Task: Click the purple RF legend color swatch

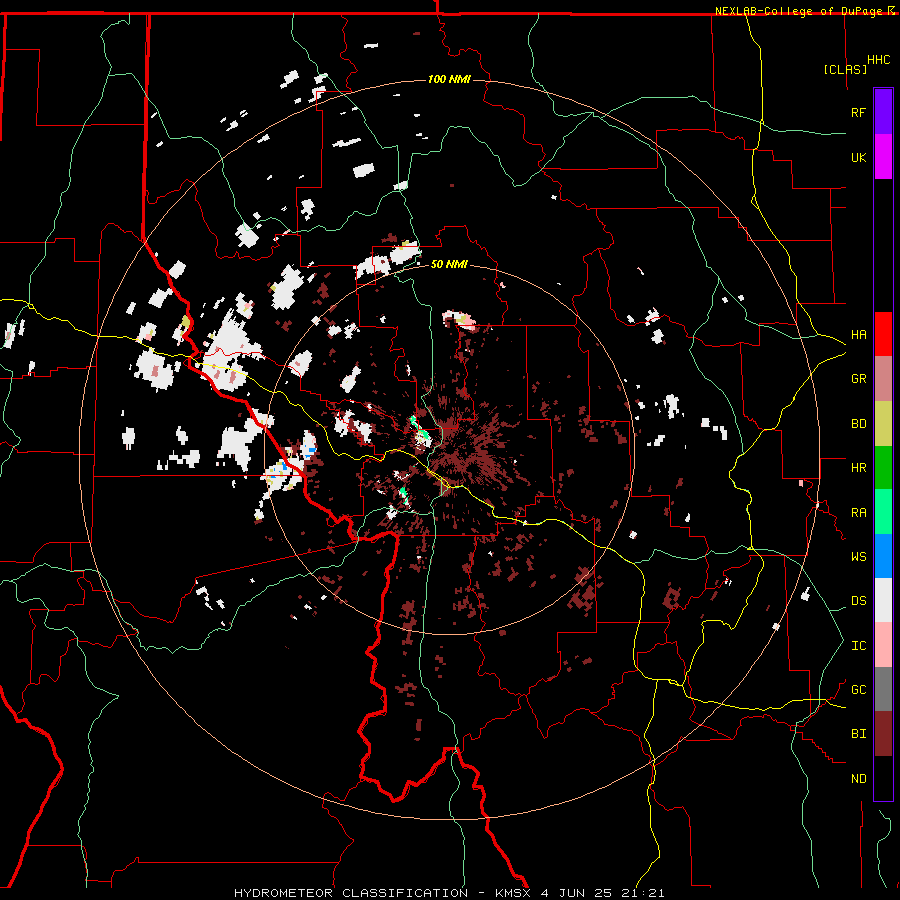Action: click(883, 112)
